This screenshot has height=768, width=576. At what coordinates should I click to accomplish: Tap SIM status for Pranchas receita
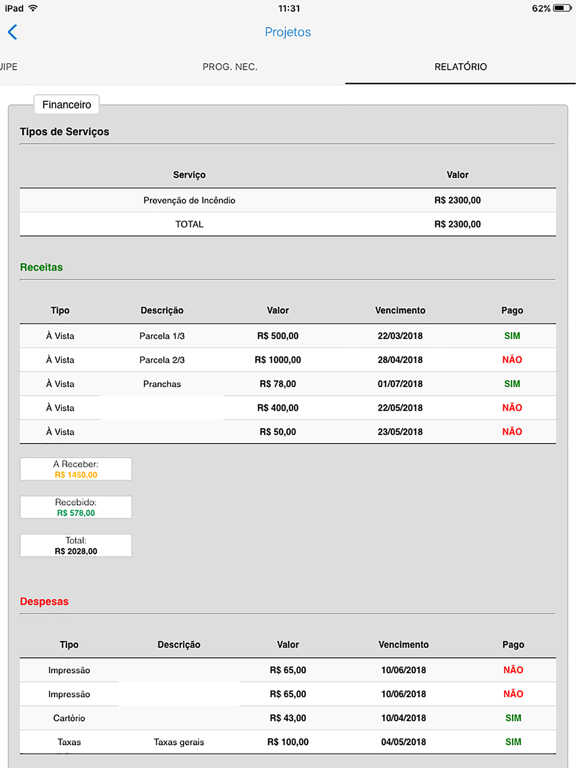[512, 384]
